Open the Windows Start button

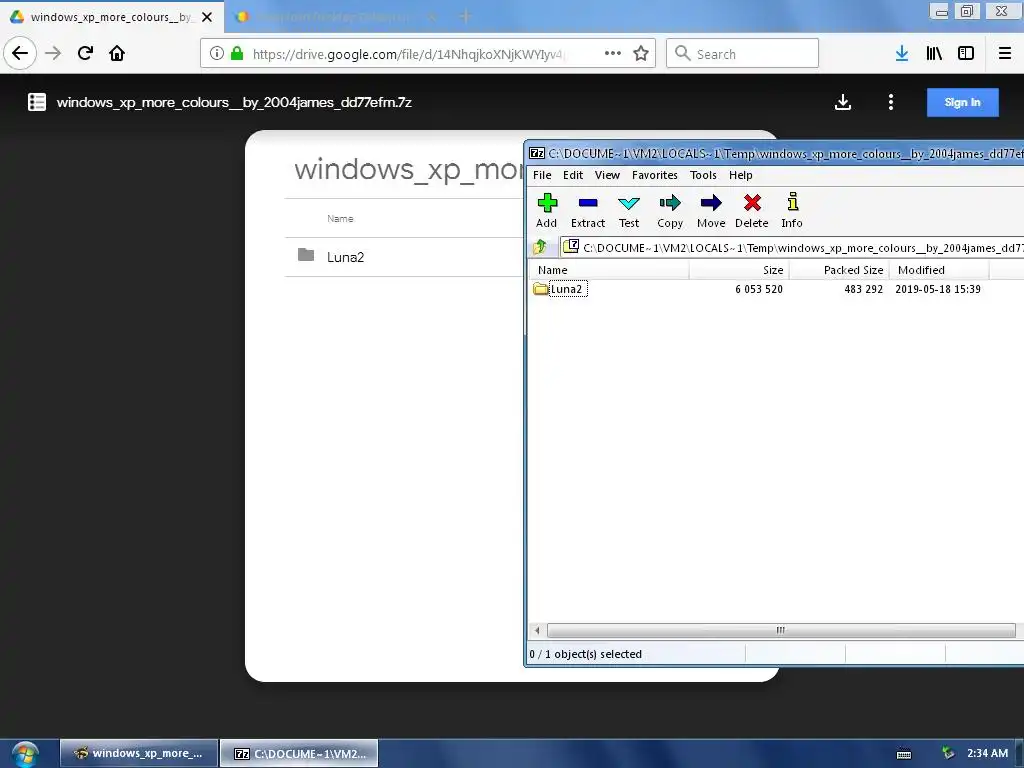click(x=25, y=754)
